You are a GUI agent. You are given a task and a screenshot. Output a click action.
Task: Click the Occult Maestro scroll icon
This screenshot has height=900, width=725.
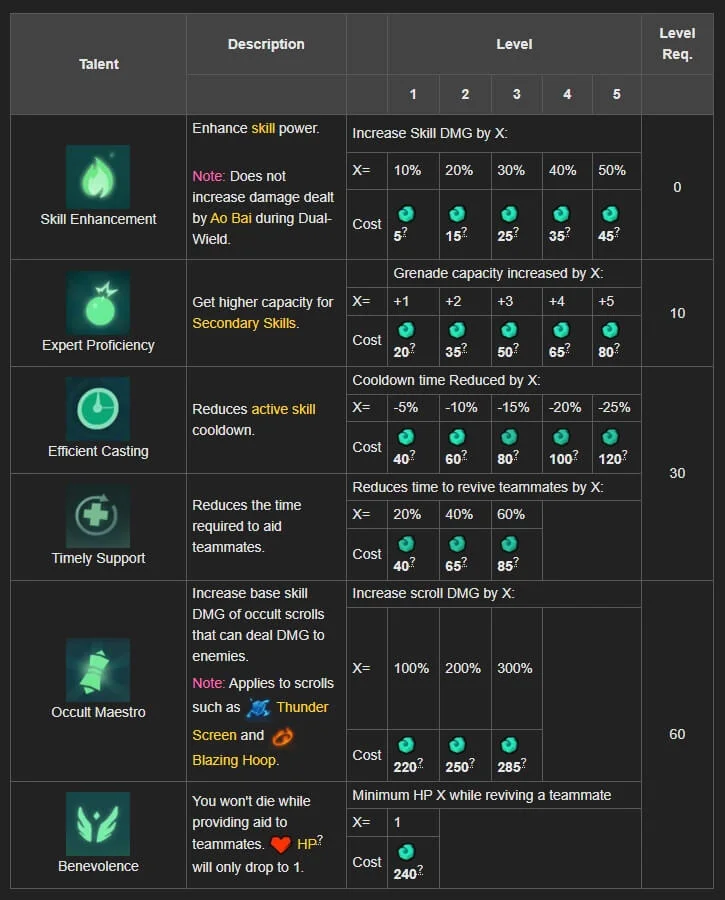coord(98,670)
